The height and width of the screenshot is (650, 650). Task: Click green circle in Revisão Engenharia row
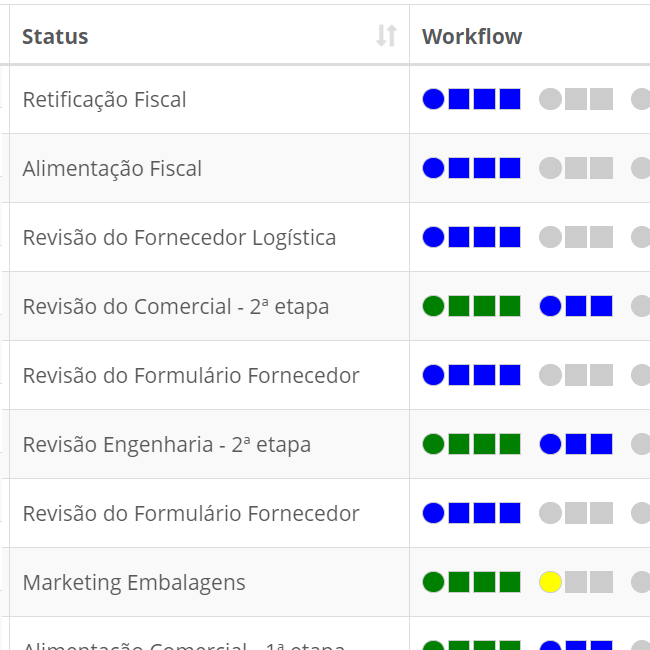(x=433, y=444)
